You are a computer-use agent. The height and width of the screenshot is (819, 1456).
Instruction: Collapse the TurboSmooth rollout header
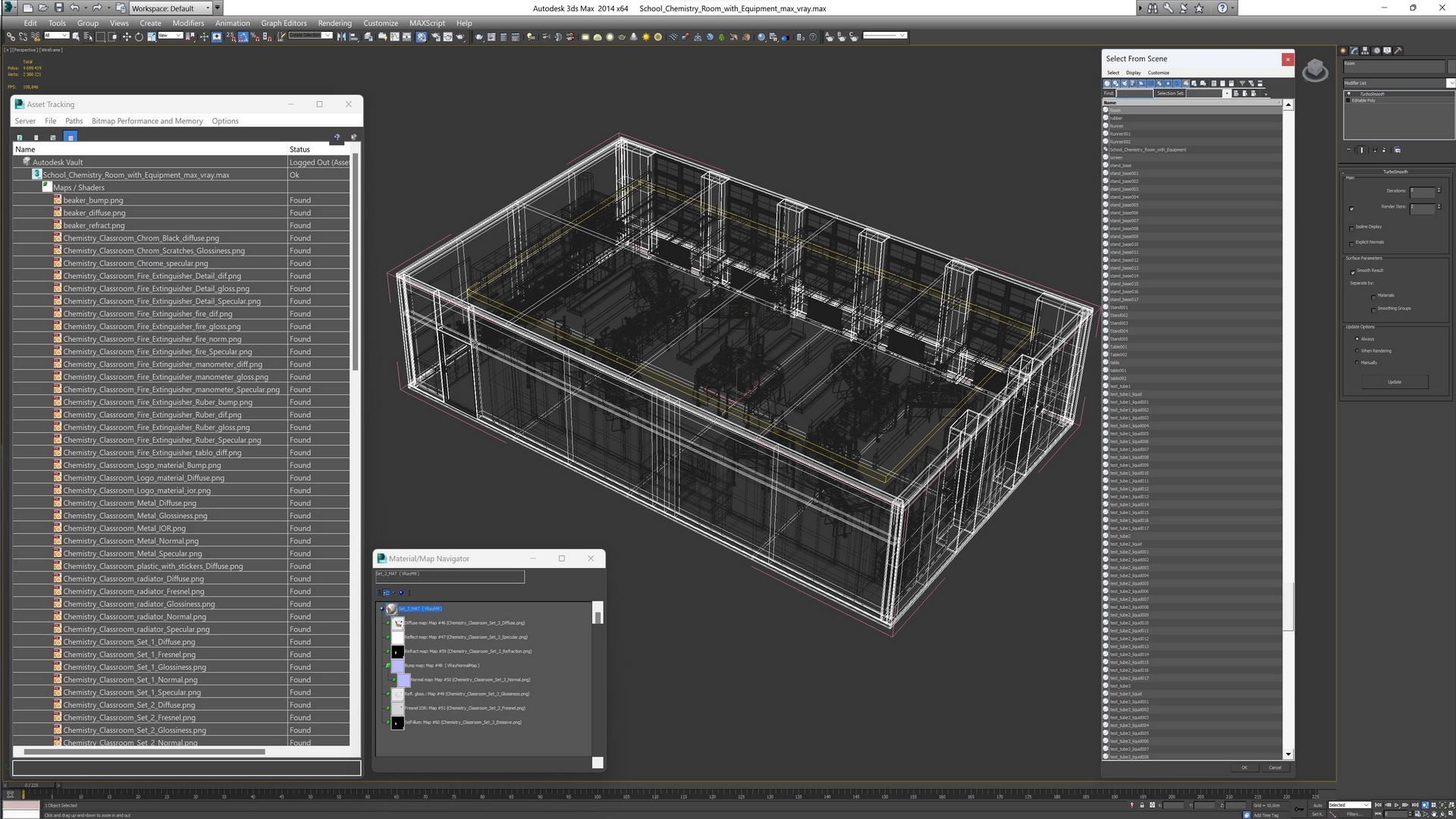1395,171
